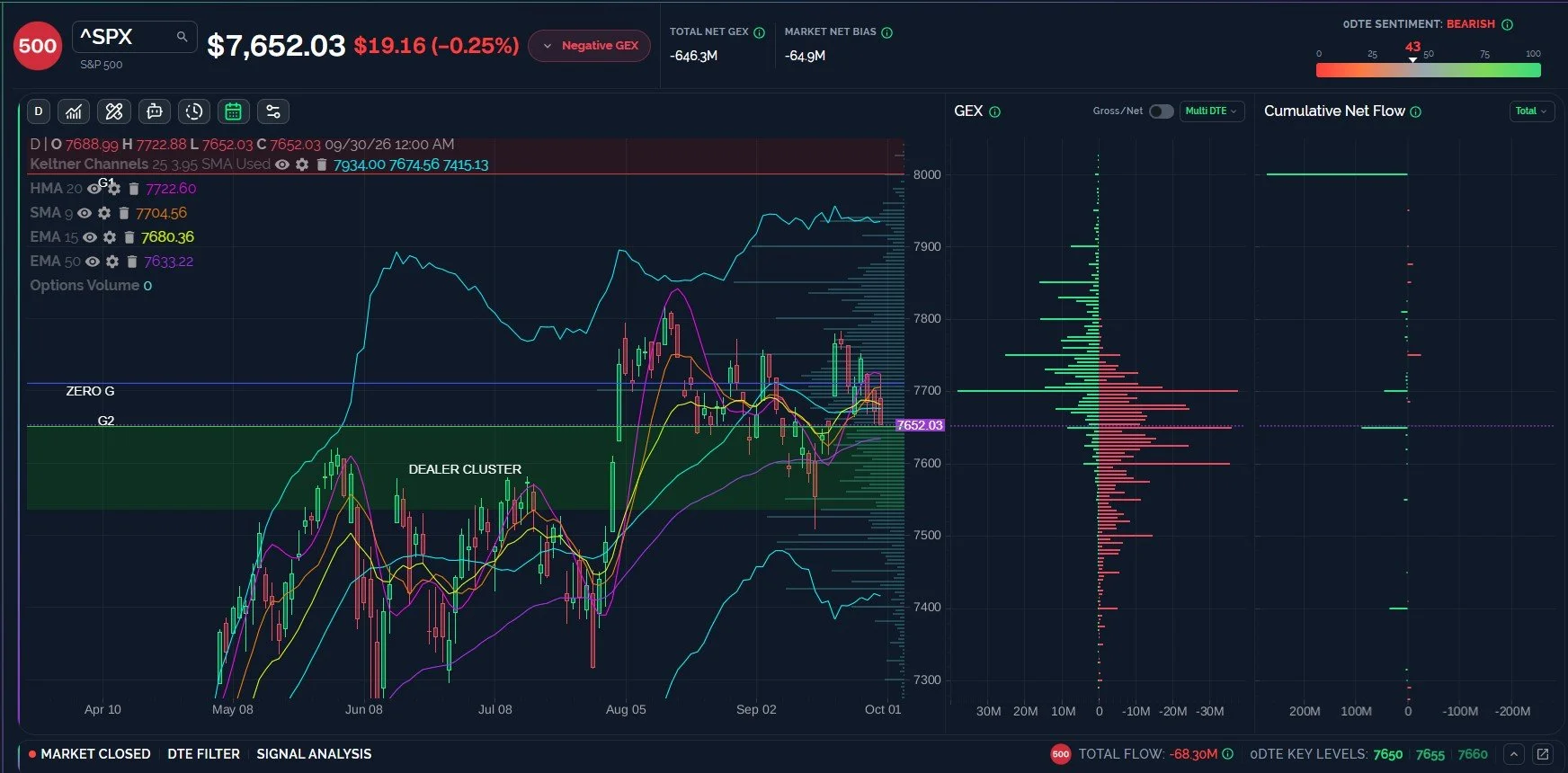The image size is (1568, 773).
Task: Click the Keltner Channels indicator name
Action: 89,164
